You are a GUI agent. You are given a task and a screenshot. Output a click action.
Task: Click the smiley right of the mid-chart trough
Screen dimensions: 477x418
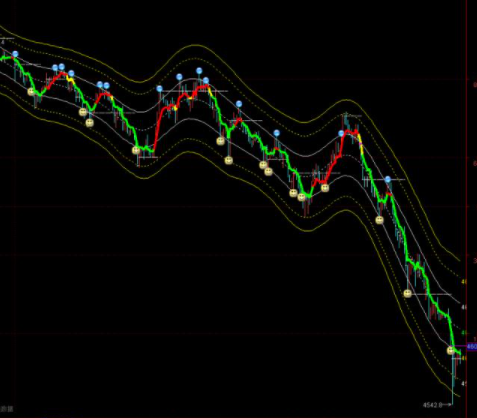(325, 188)
